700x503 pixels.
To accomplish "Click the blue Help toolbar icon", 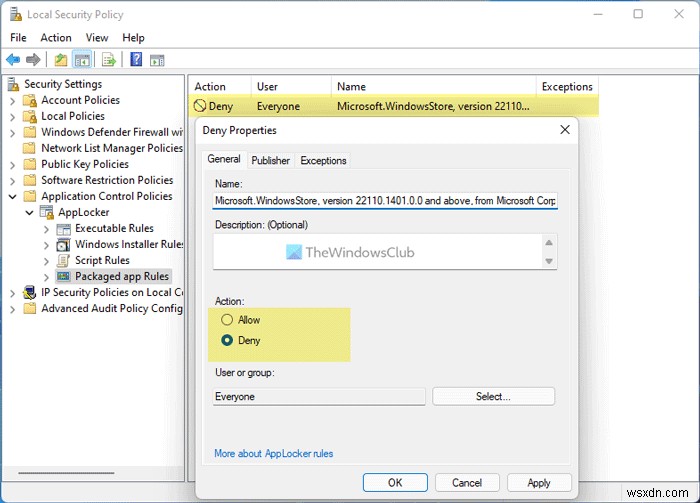I will pyautogui.click(x=136, y=60).
